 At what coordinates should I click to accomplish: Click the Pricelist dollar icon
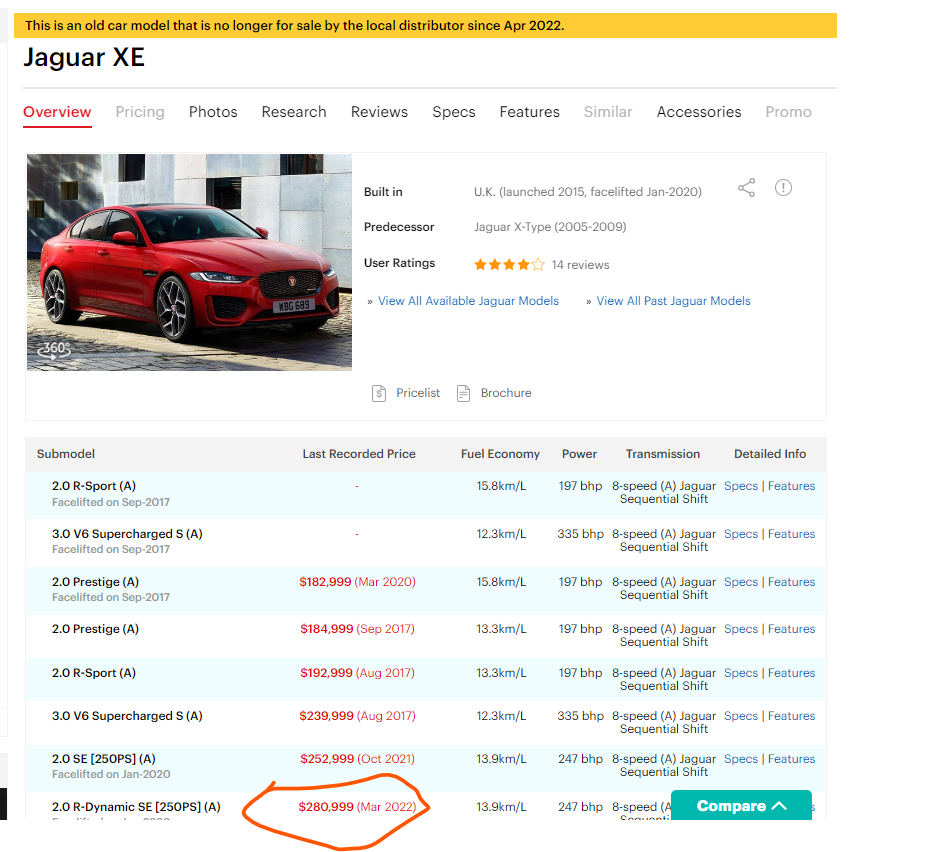379,393
